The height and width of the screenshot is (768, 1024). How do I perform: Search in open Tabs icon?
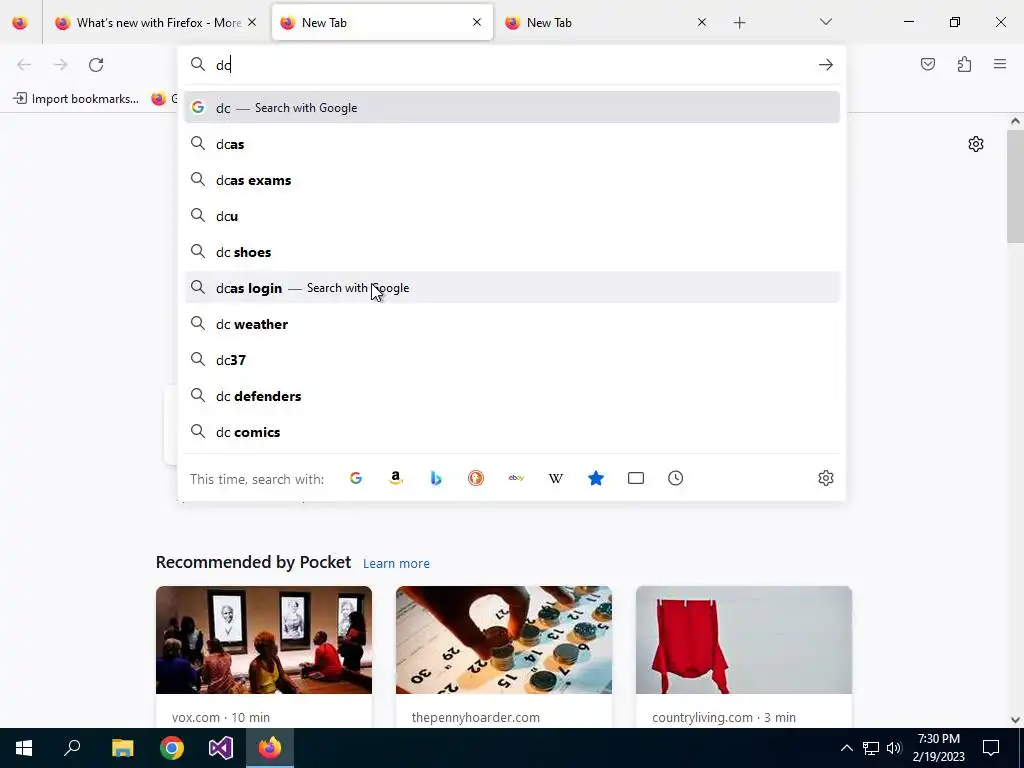point(635,478)
